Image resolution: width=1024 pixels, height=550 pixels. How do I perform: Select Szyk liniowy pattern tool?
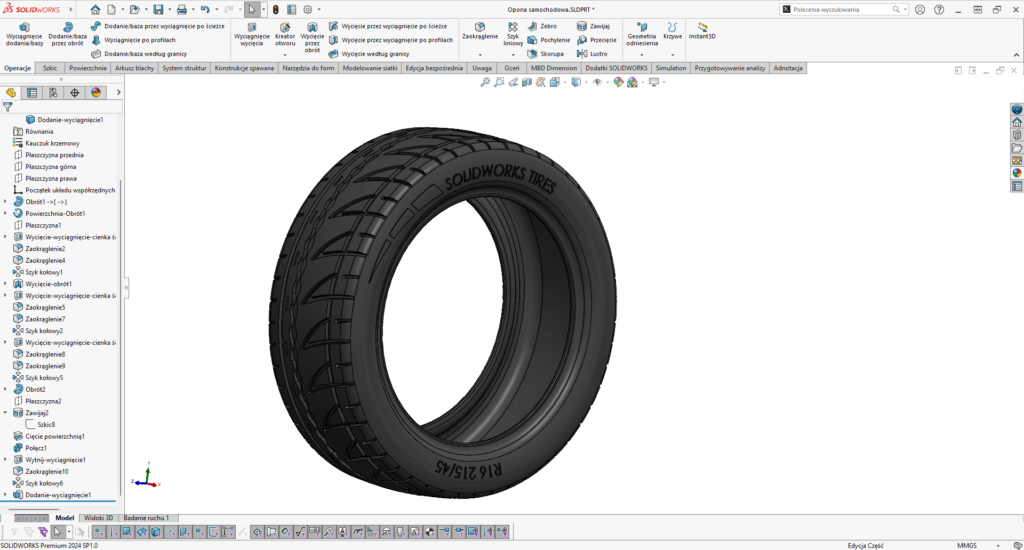[513, 34]
